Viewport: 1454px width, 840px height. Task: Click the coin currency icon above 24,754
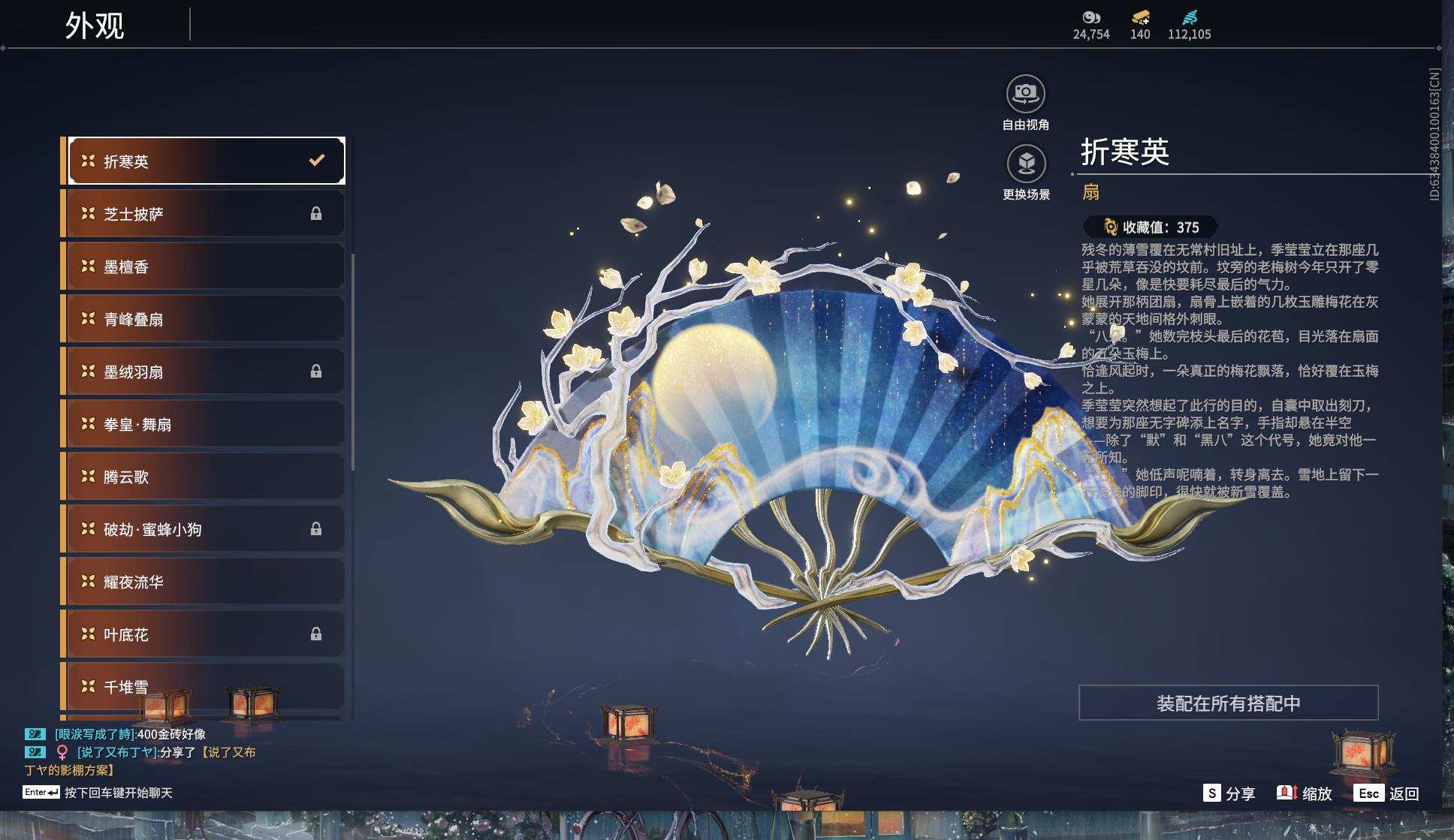pyautogui.click(x=1090, y=17)
